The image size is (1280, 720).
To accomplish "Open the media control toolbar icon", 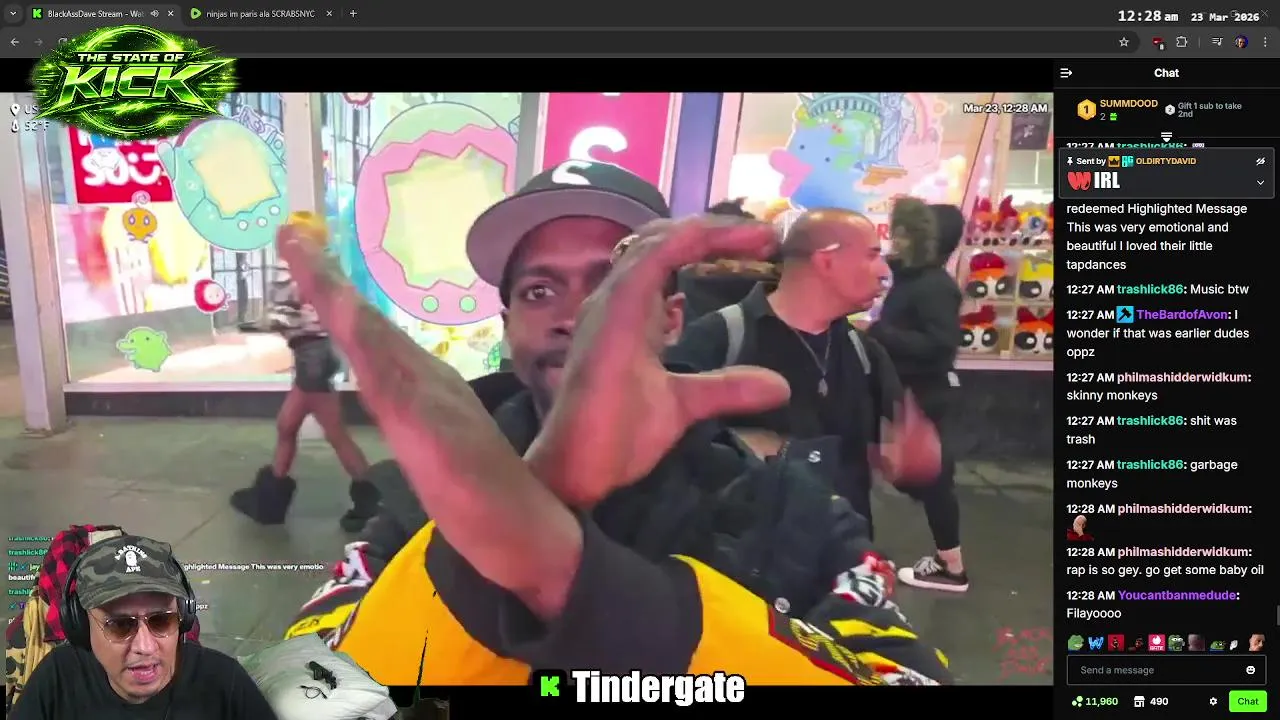I will (x=1217, y=42).
